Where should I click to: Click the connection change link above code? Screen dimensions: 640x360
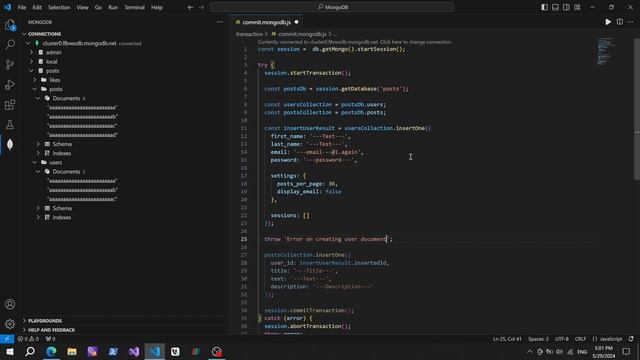(354, 42)
